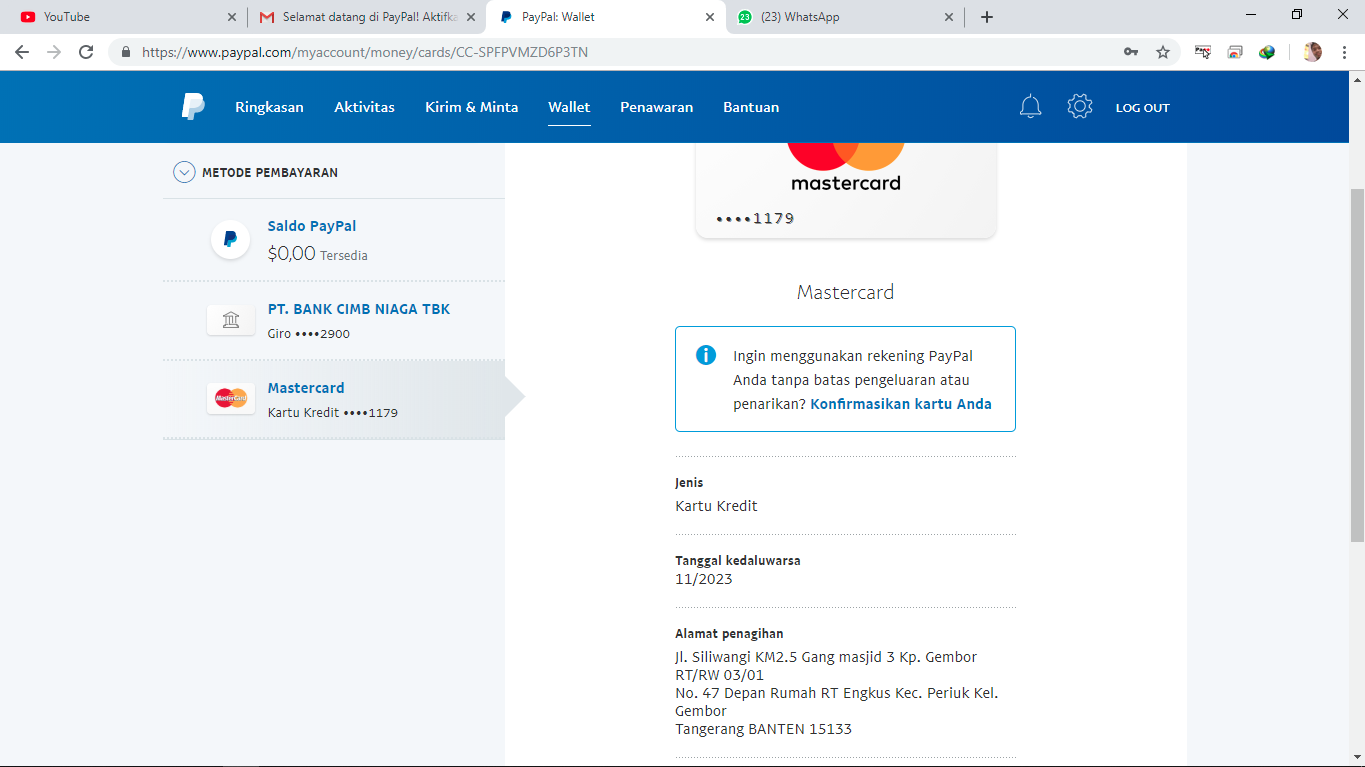The width and height of the screenshot is (1365, 767).
Task: Open Penawaran menu item
Action: [x=656, y=107]
